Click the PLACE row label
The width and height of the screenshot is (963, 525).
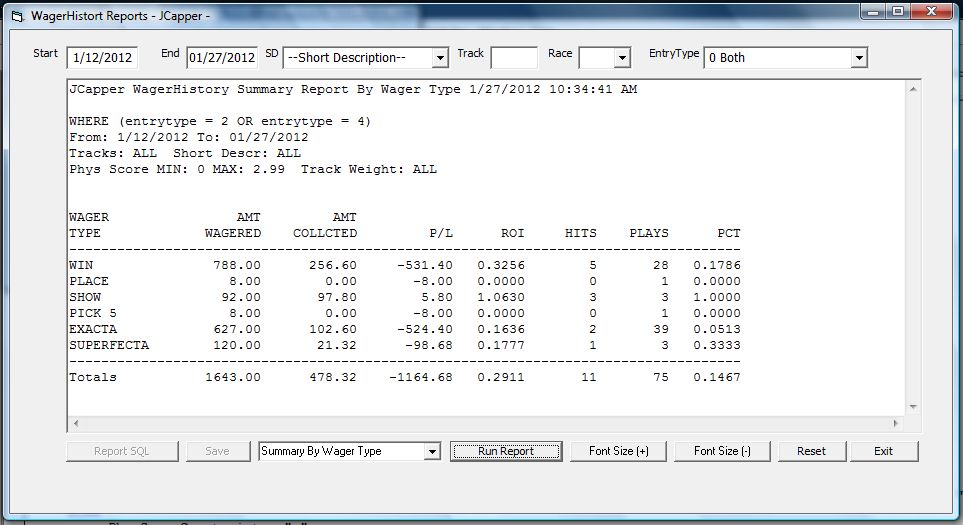pos(89,281)
